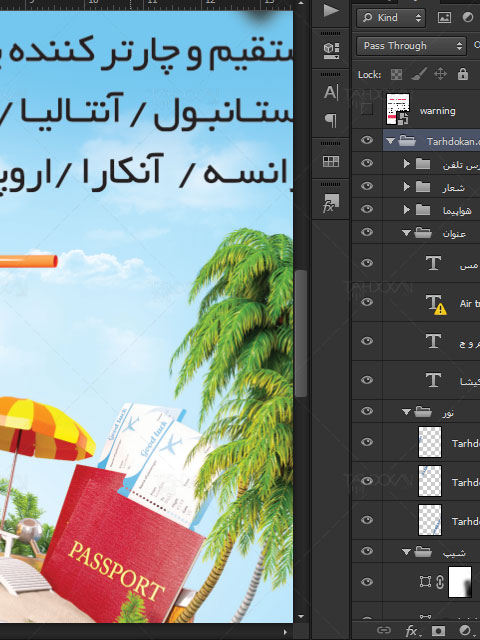The width and height of the screenshot is (480, 640).
Task: Hide the Tarhdokan group
Action: point(367,140)
